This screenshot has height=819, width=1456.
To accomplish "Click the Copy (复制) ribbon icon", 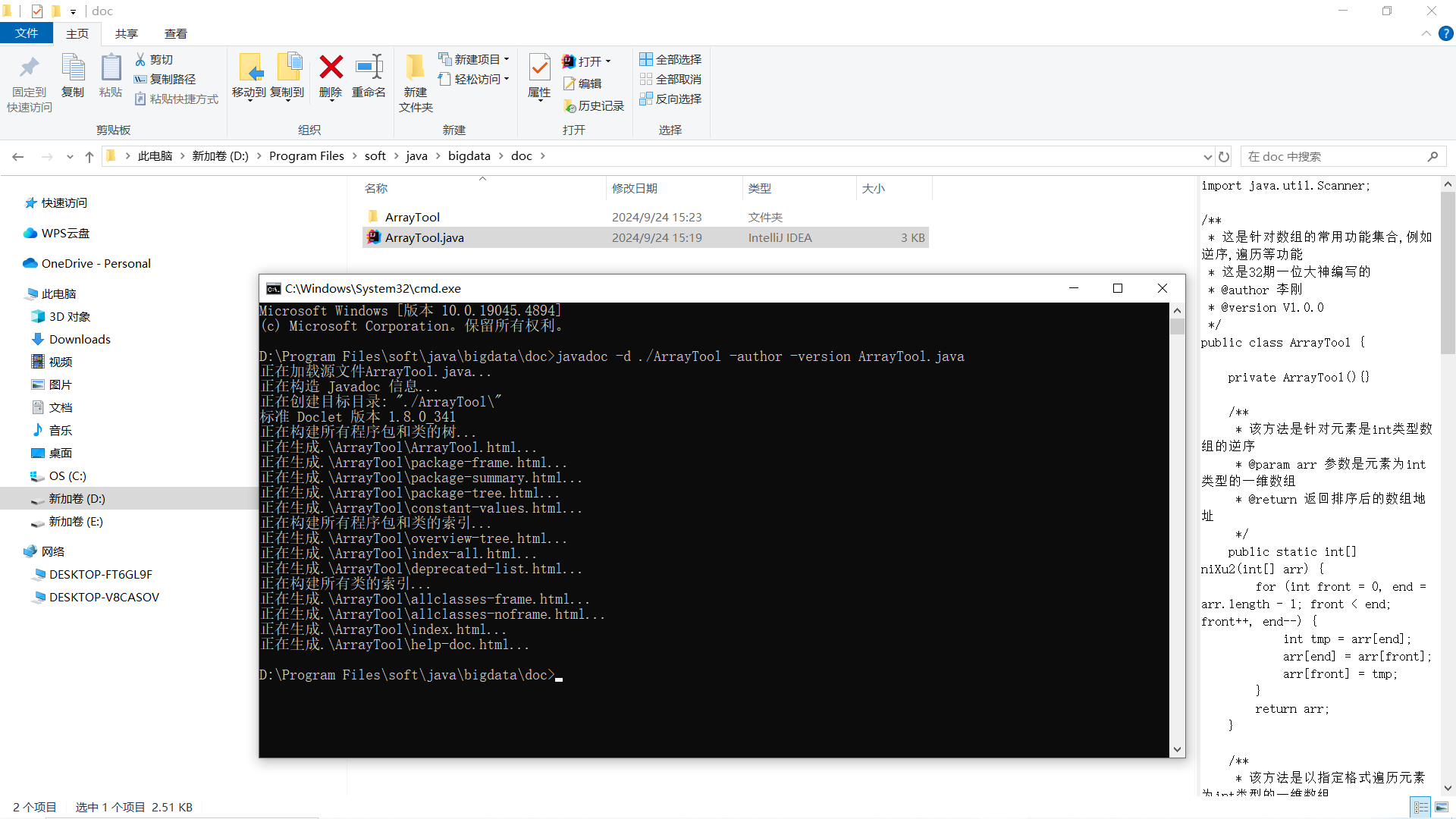I will click(73, 68).
